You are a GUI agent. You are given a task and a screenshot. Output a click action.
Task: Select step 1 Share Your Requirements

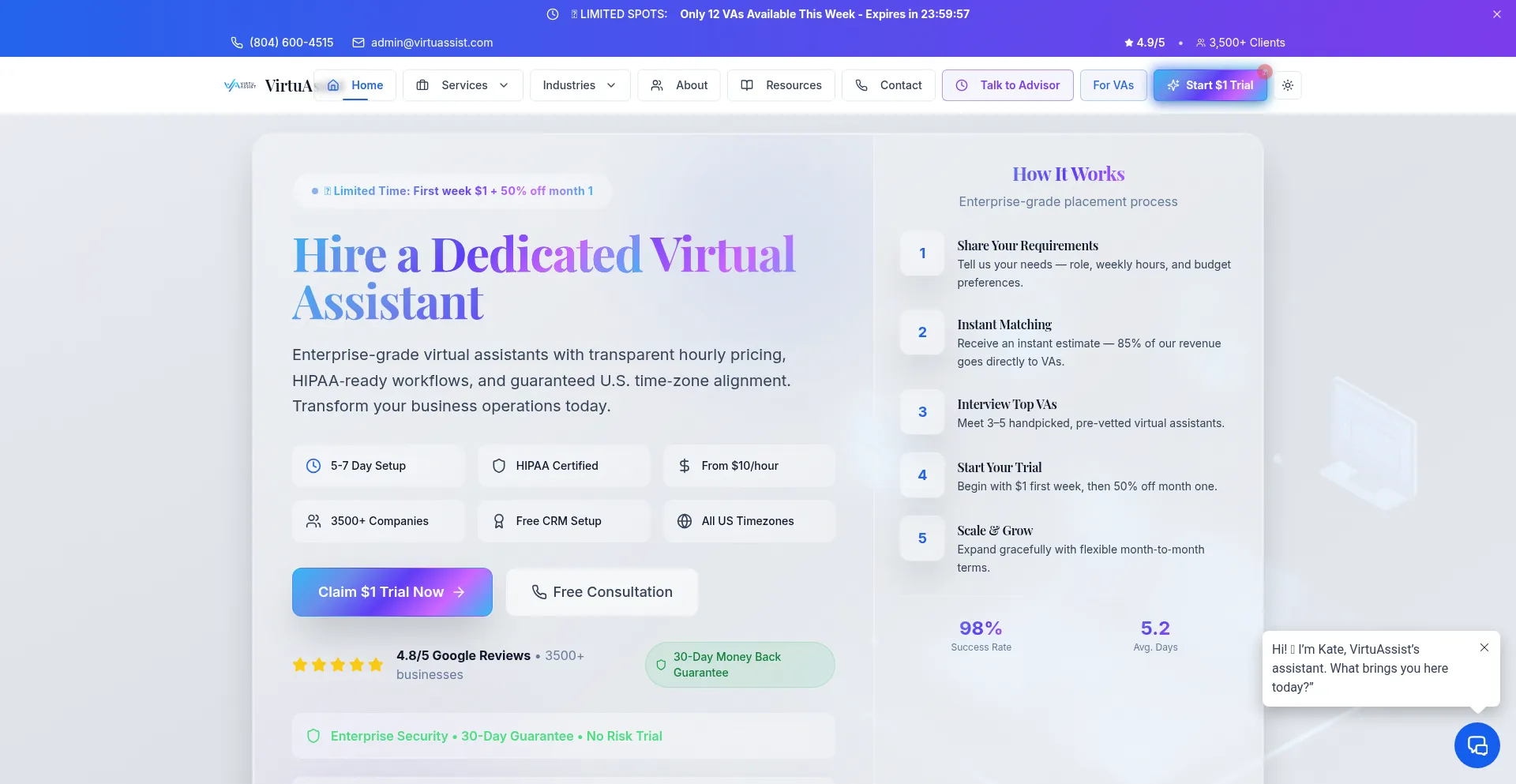tap(1027, 246)
